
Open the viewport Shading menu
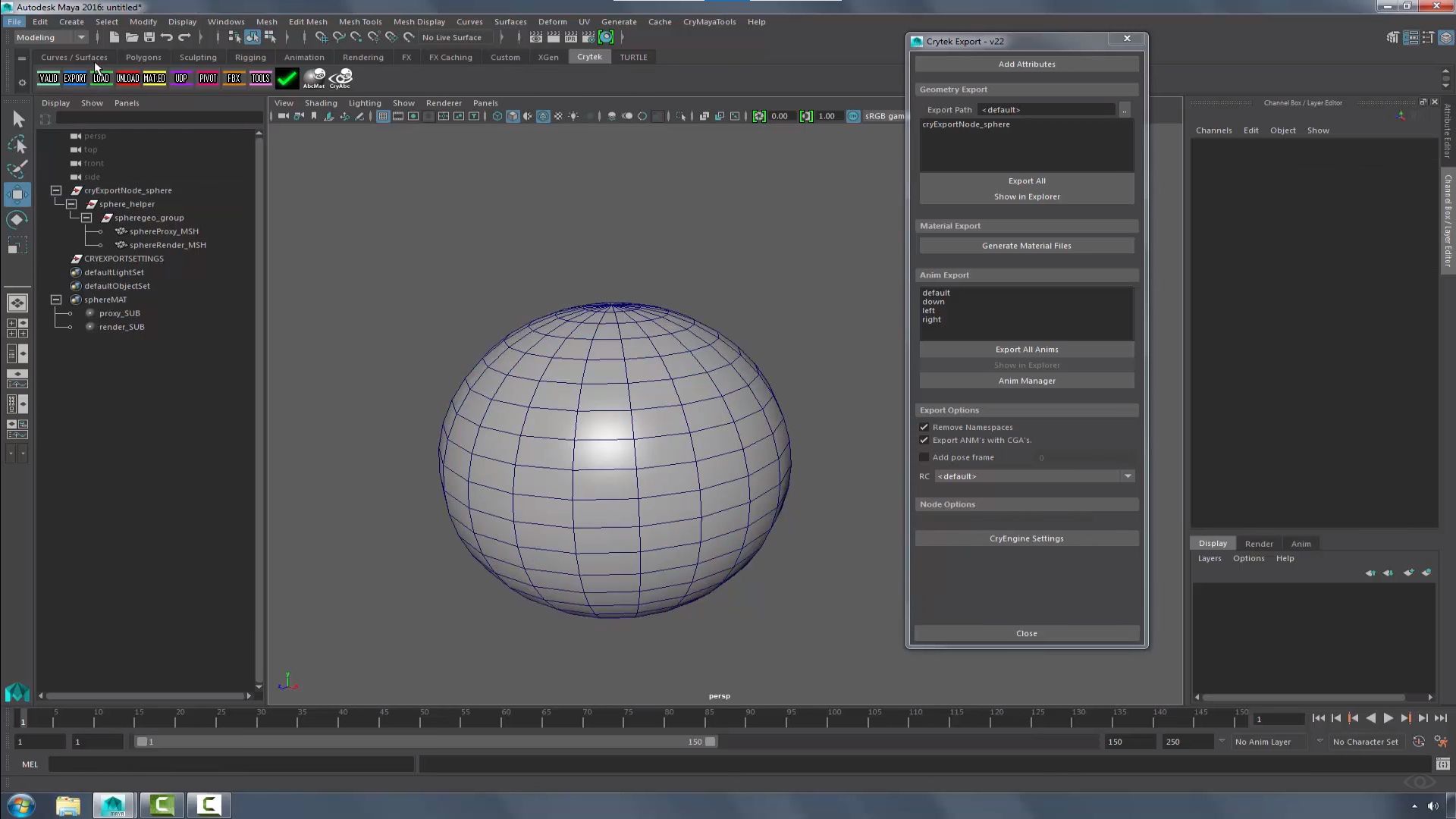pos(321,103)
